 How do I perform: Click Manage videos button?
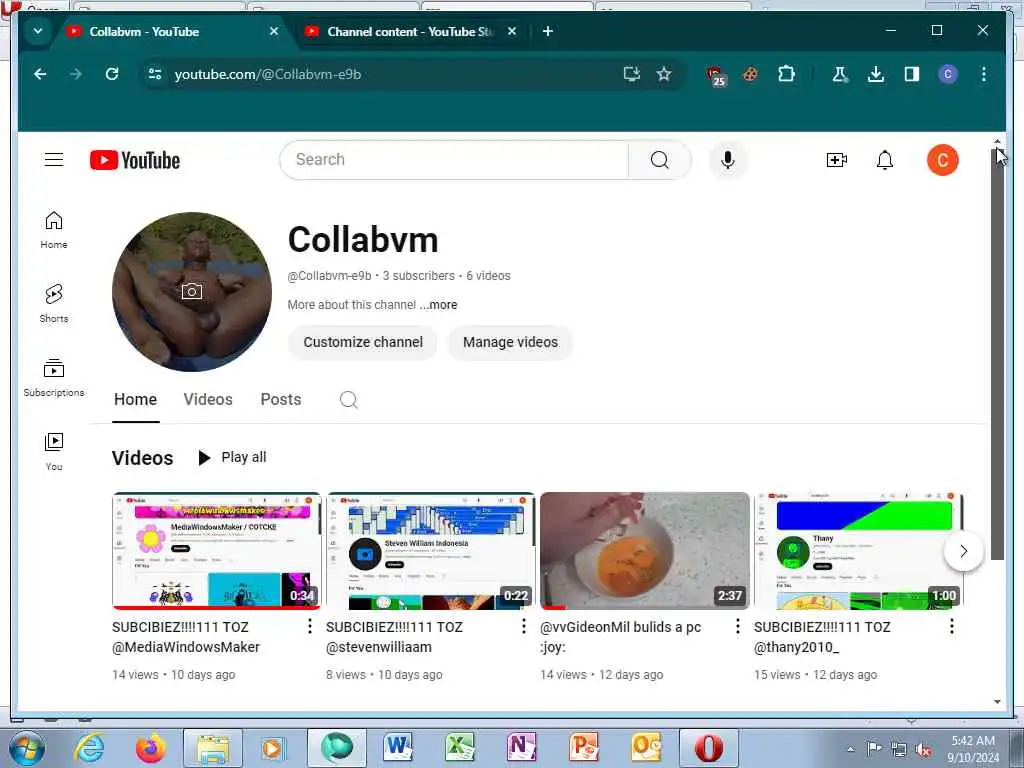[511, 342]
